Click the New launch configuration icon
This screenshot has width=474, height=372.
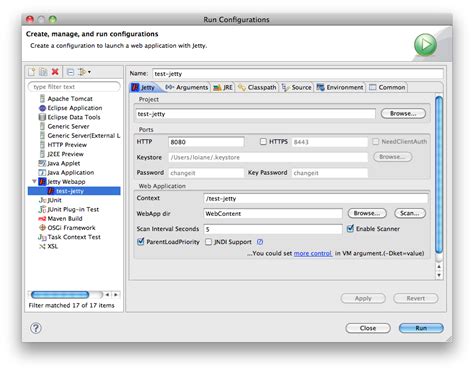point(32,72)
